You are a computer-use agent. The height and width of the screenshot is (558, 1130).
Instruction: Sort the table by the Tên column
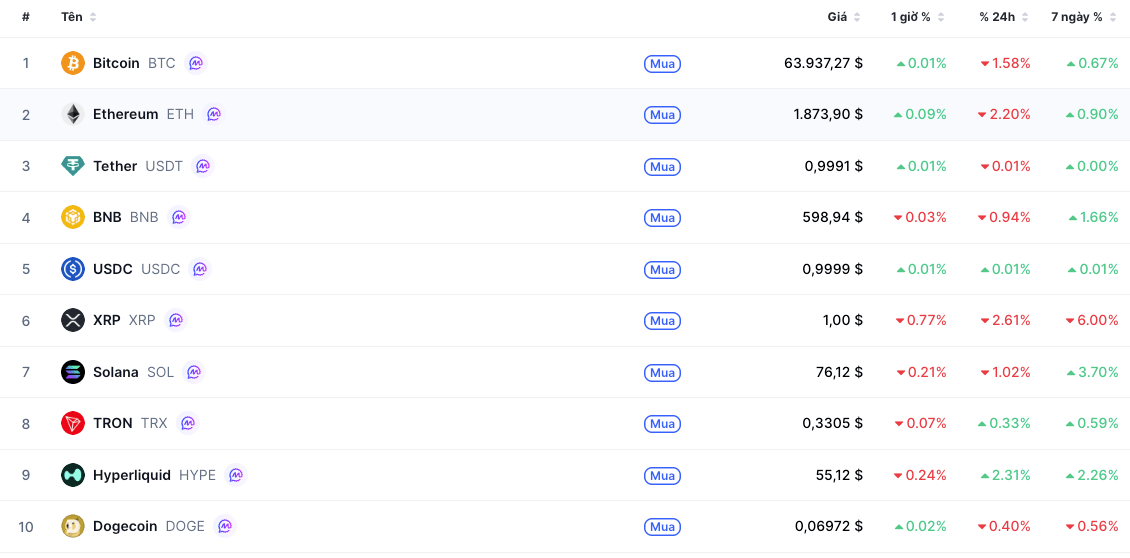click(79, 17)
